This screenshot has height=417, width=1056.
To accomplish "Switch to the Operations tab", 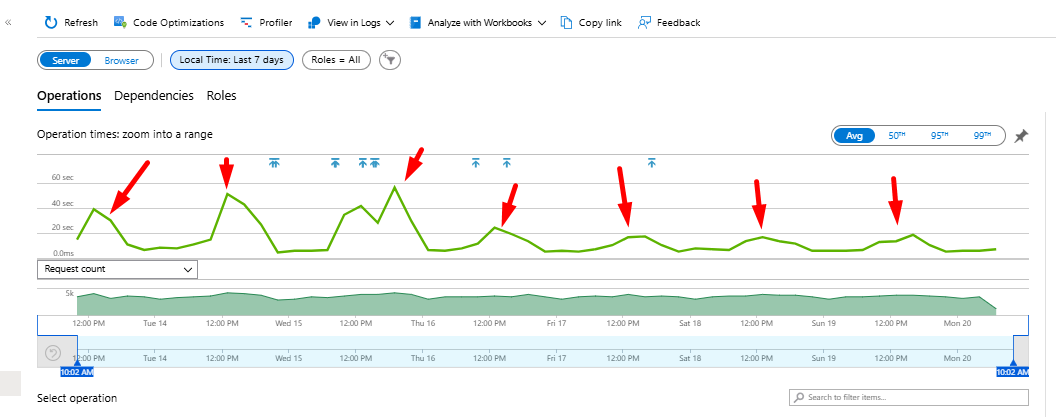I will click(x=69, y=96).
